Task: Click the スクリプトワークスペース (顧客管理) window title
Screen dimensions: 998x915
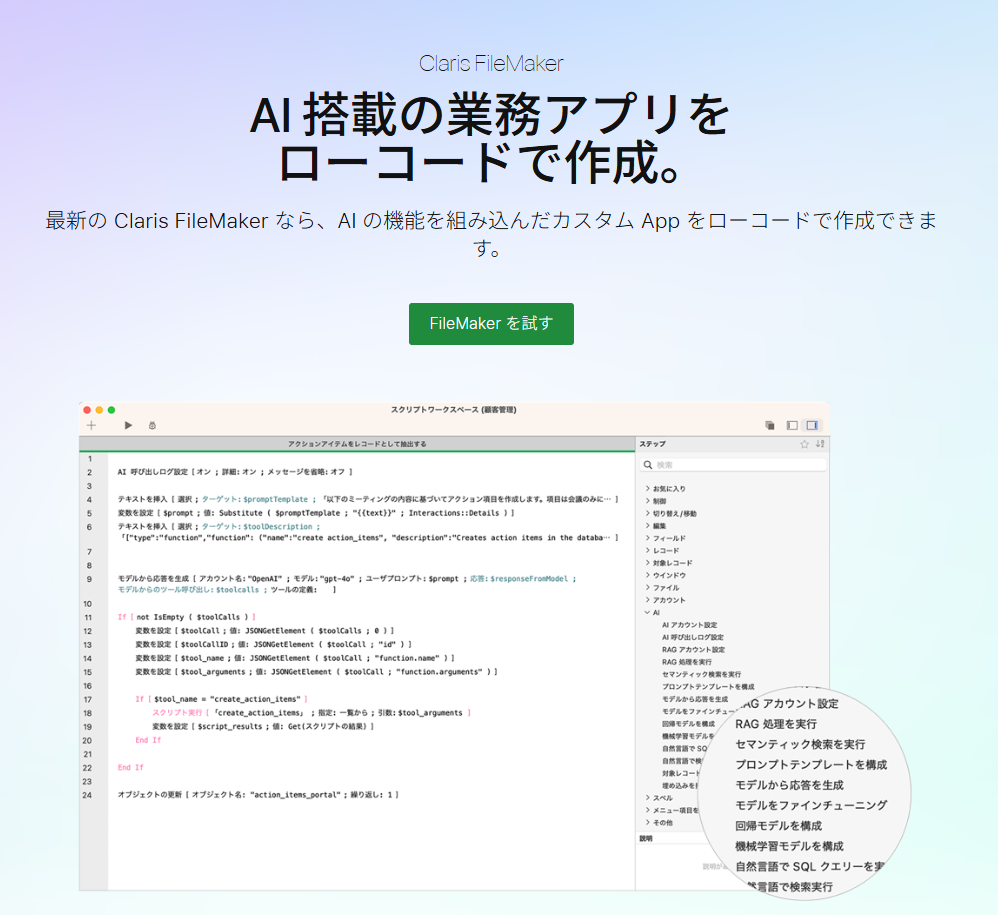Action: (x=454, y=410)
